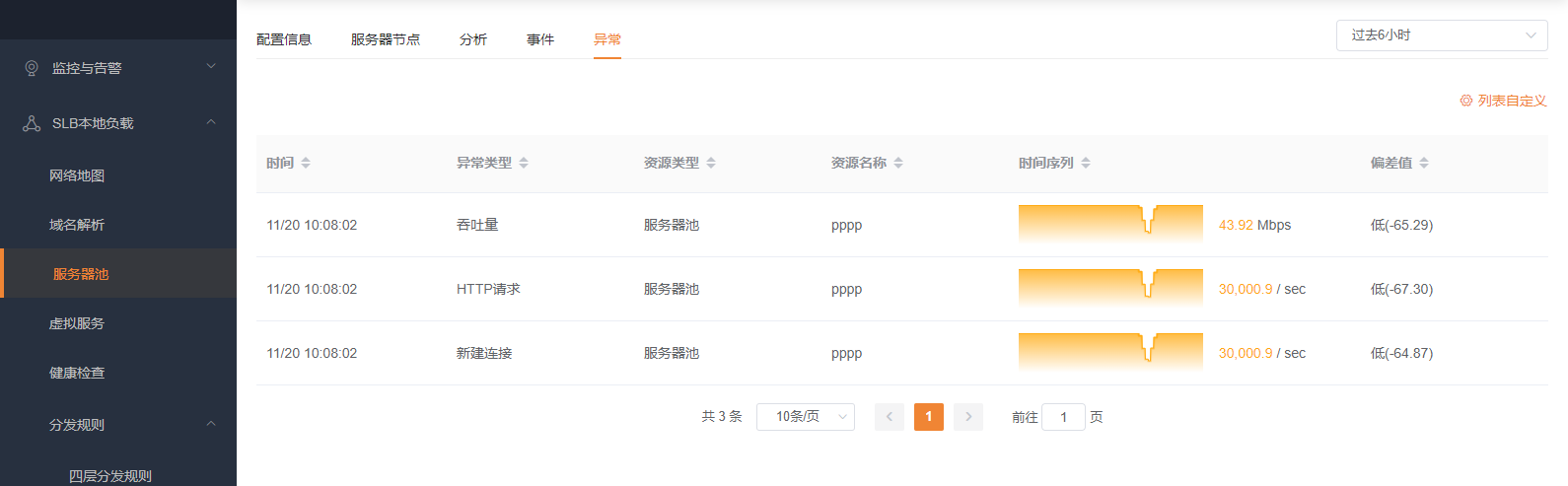The width and height of the screenshot is (1568, 486).
Task: Collapse the SLB本地负载 menu chevron
Action: [210, 122]
